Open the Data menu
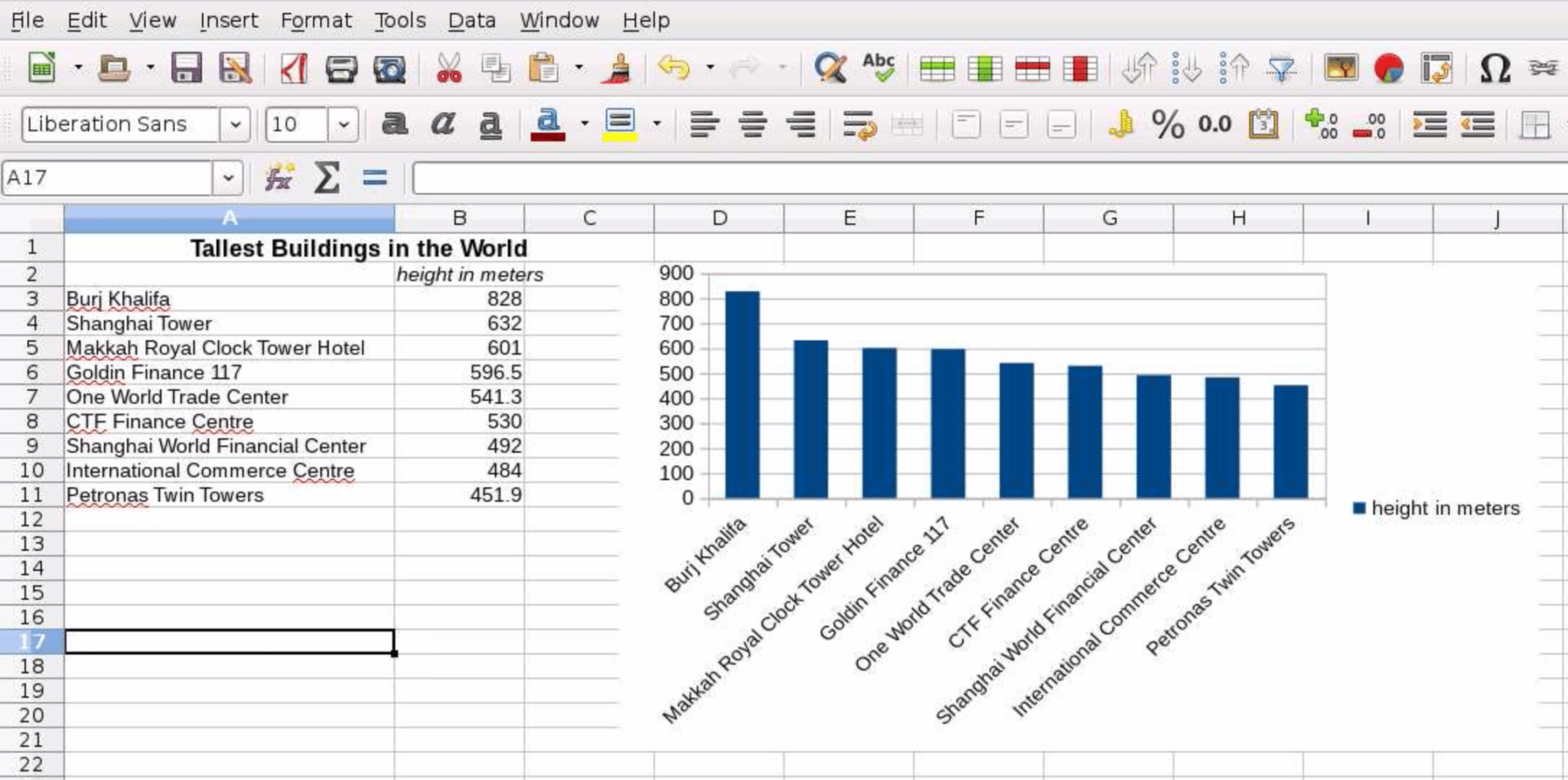This screenshot has width=1568, height=780. 471,20
